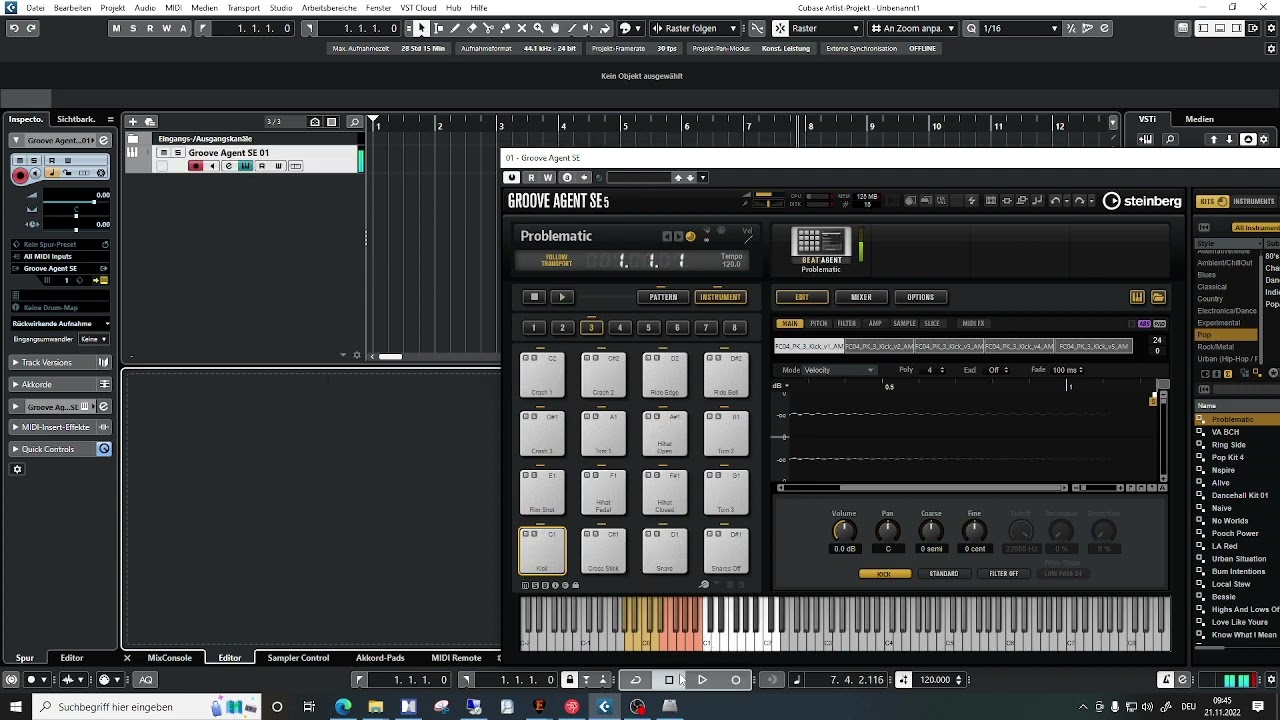Open the Arbeitsbereiche menu
The image size is (1280, 720).
click(329, 8)
